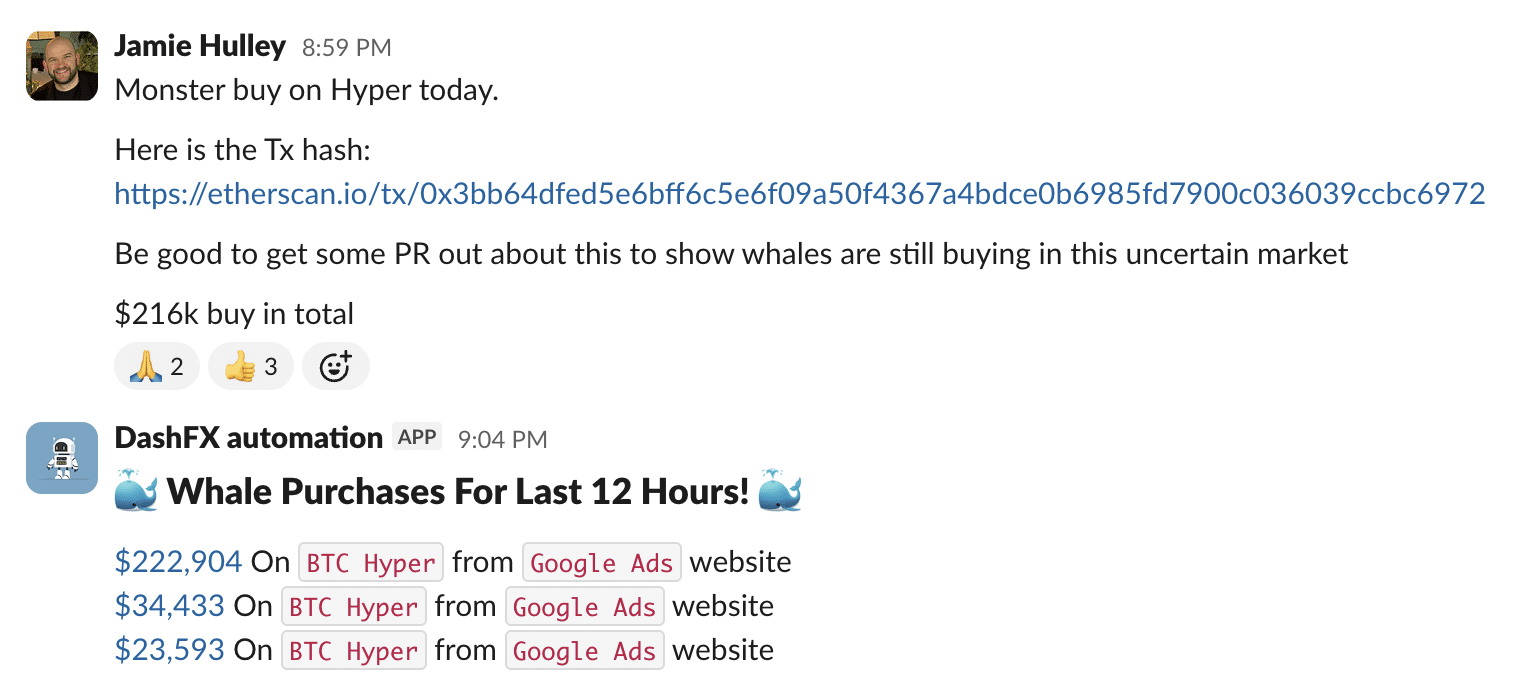Open the $23,593 purchase link

(169, 650)
